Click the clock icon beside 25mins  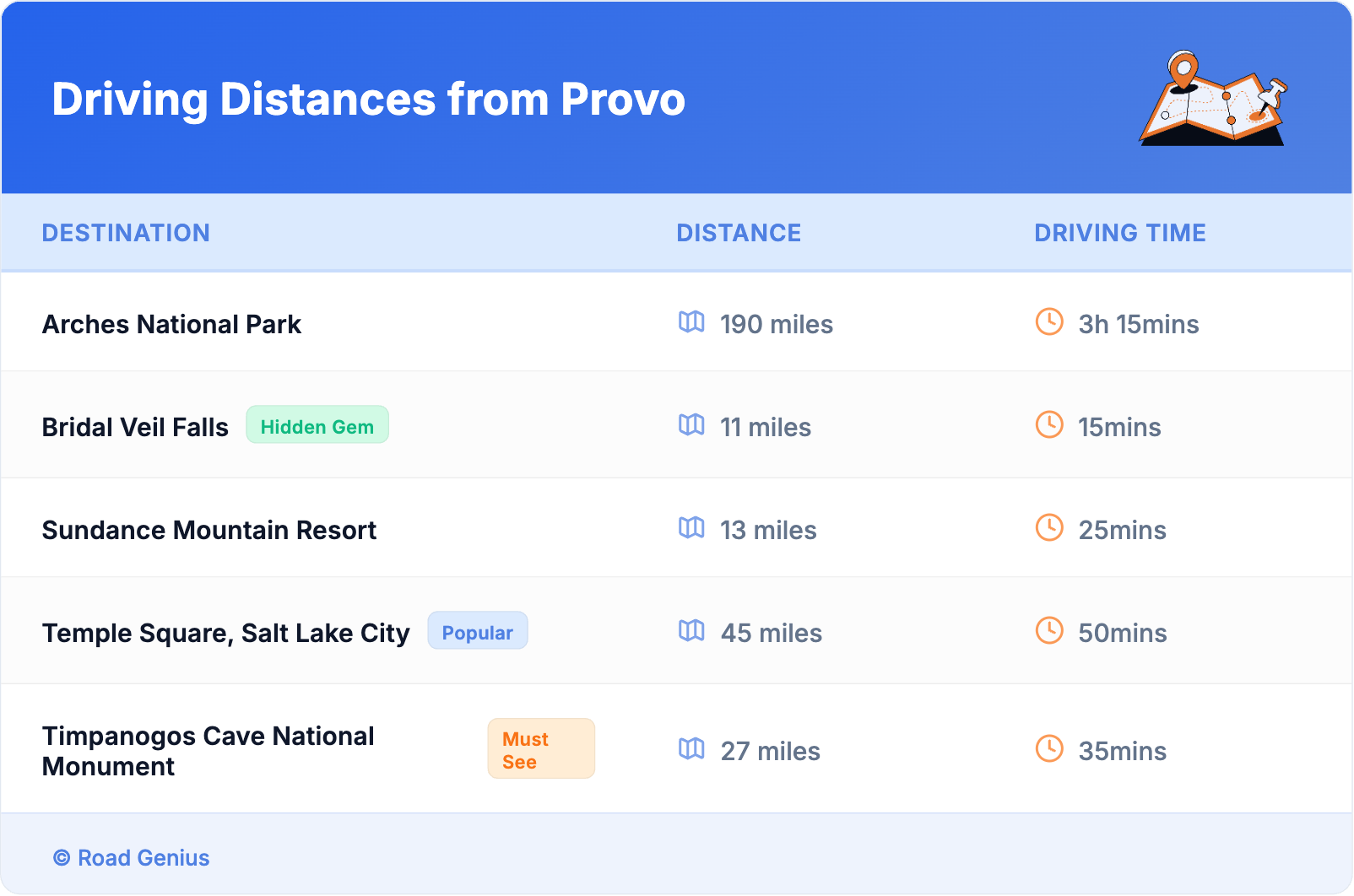[1049, 528]
